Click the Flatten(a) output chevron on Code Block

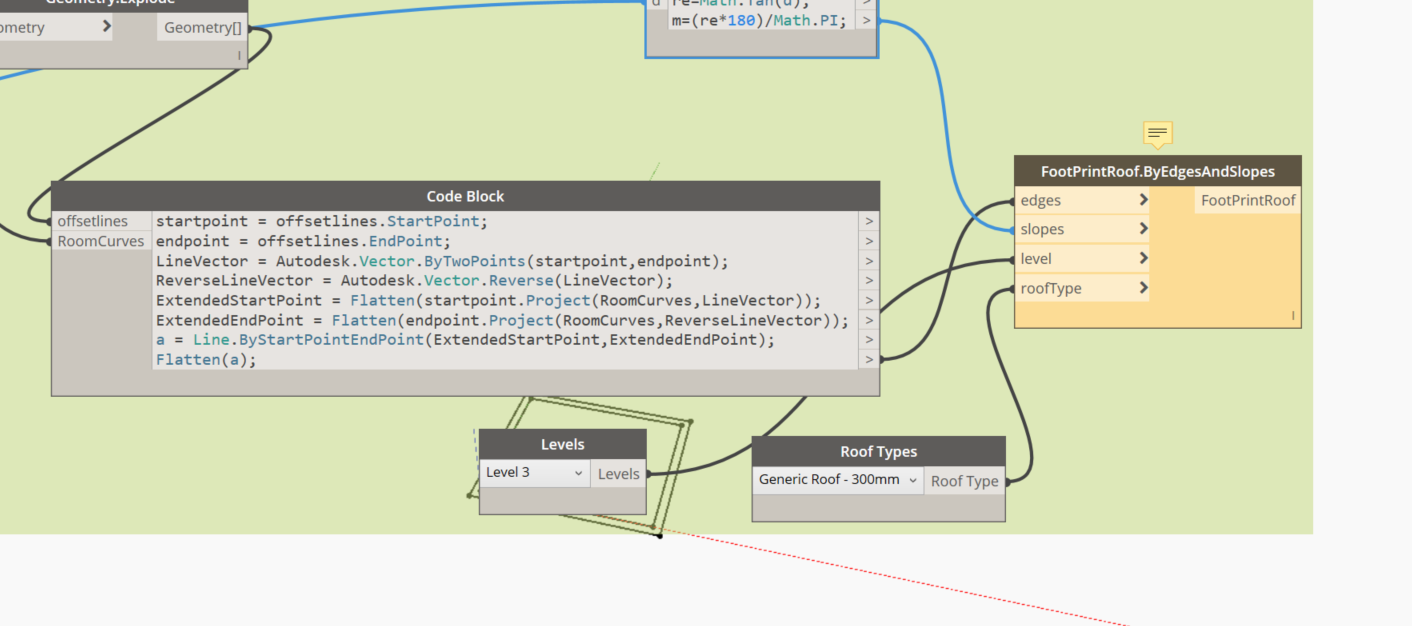click(868, 359)
